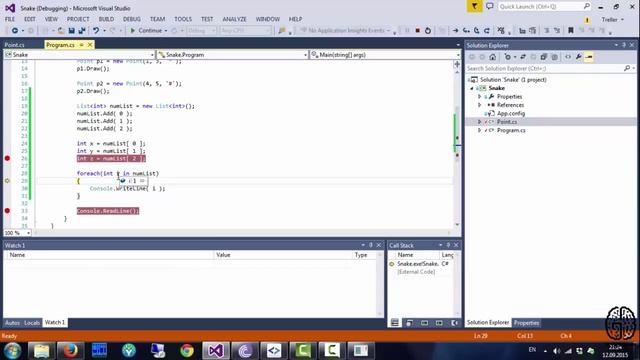Switch to the Locals tab
This screenshot has width=640, height=360.
[31, 322]
